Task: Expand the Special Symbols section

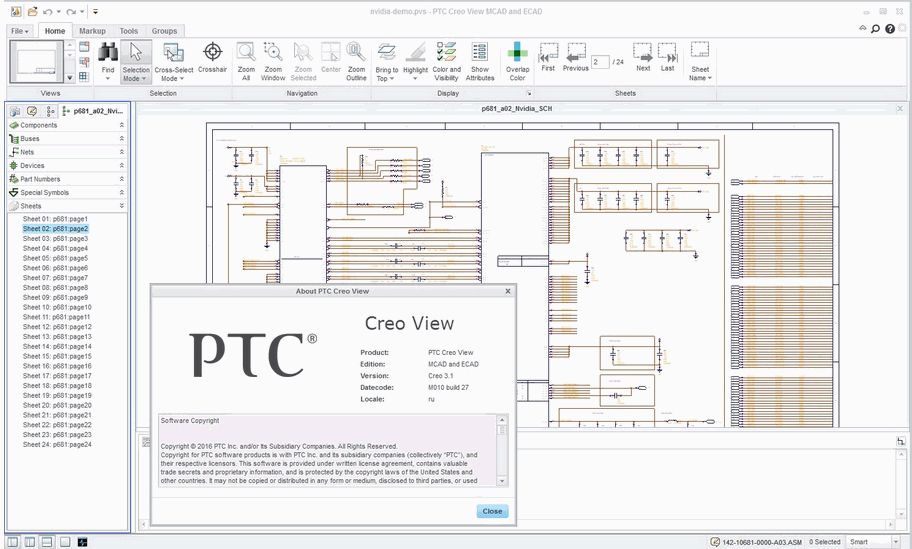Action: tap(122, 192)
